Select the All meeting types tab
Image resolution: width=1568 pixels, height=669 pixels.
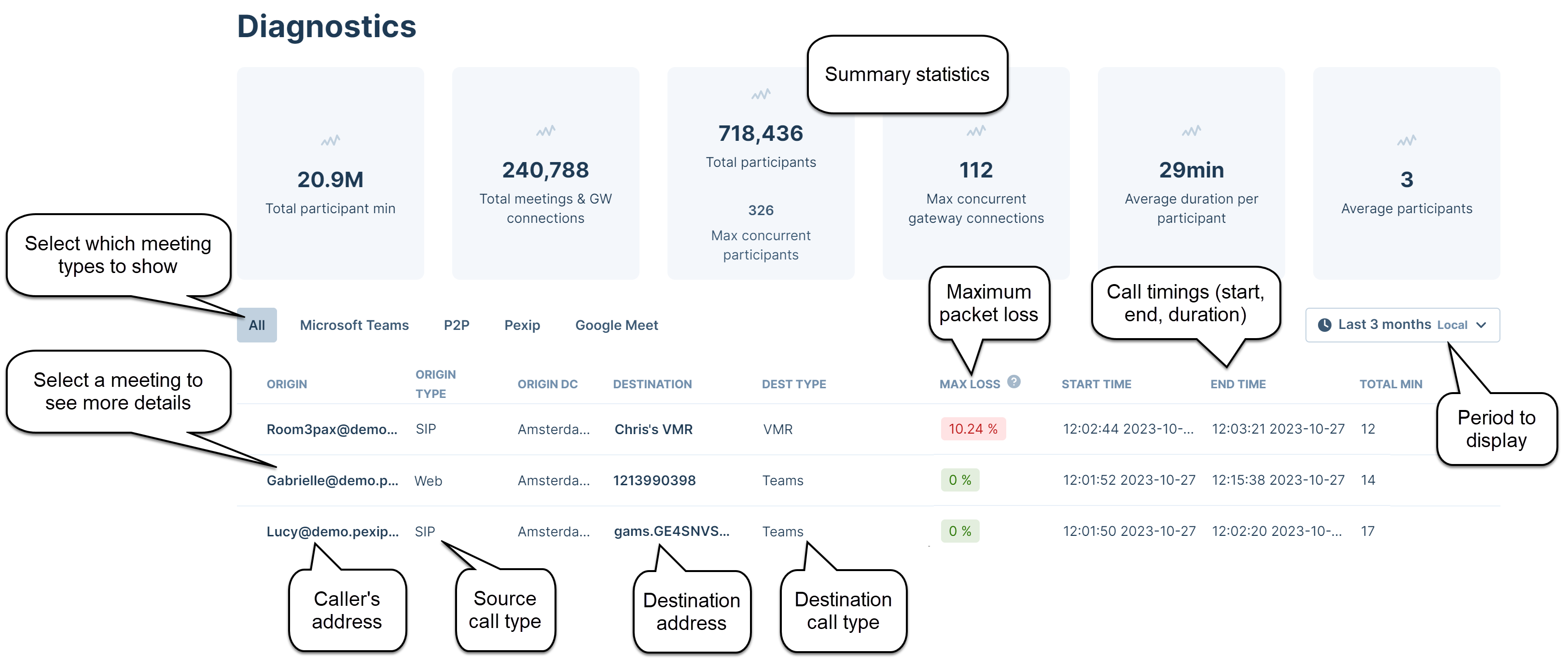256,326
